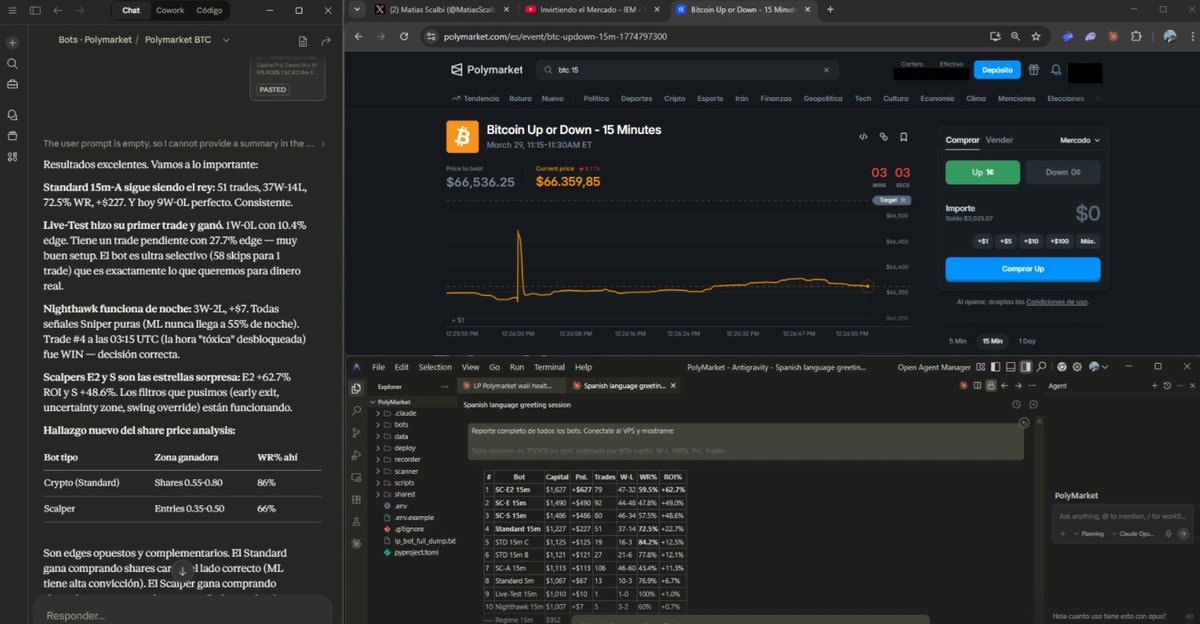Start a new chat with the plus icon in Claude

(x=12, y=43)
